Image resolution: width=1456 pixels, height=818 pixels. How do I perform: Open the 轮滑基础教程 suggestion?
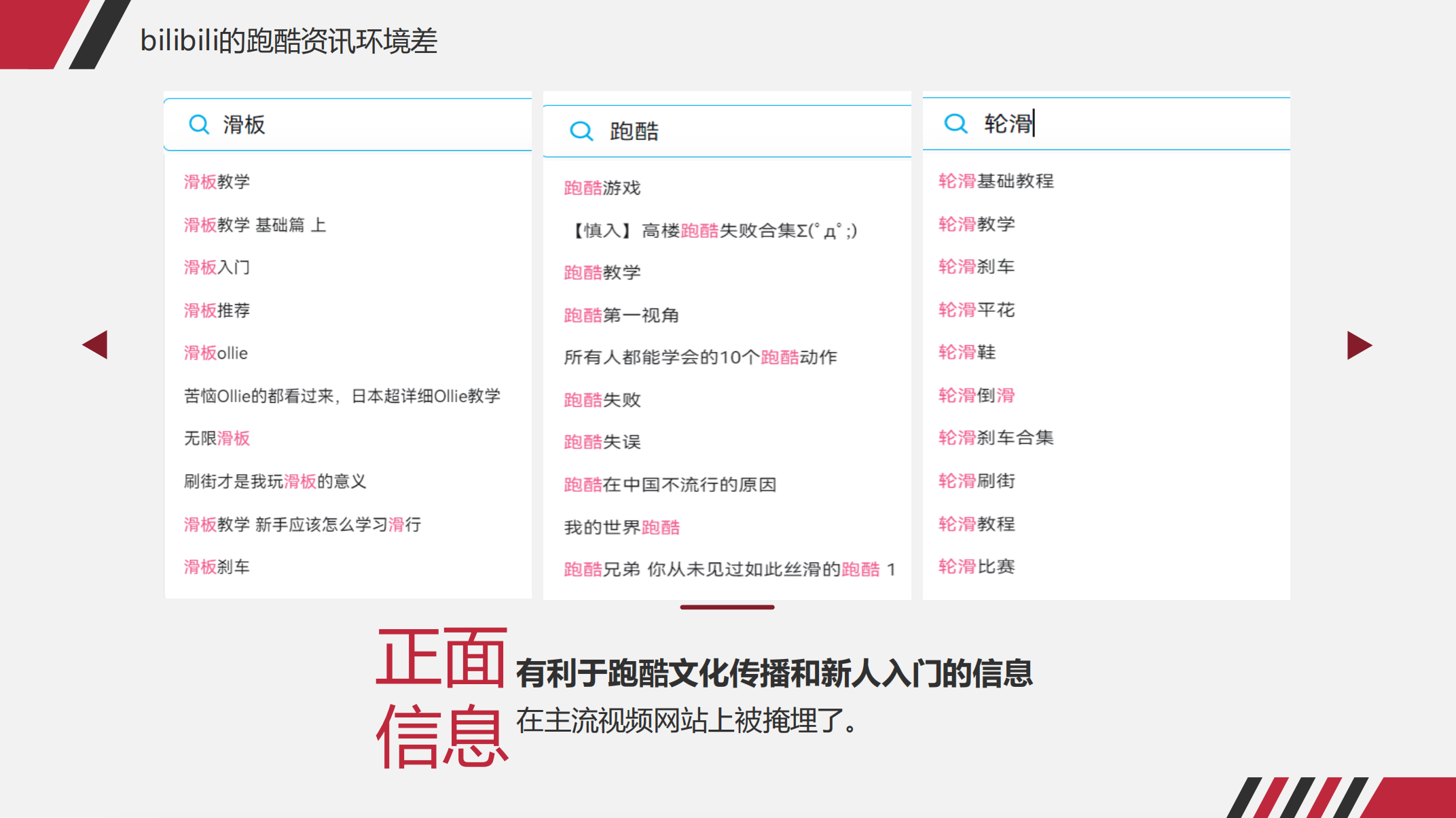click(995, 181)
